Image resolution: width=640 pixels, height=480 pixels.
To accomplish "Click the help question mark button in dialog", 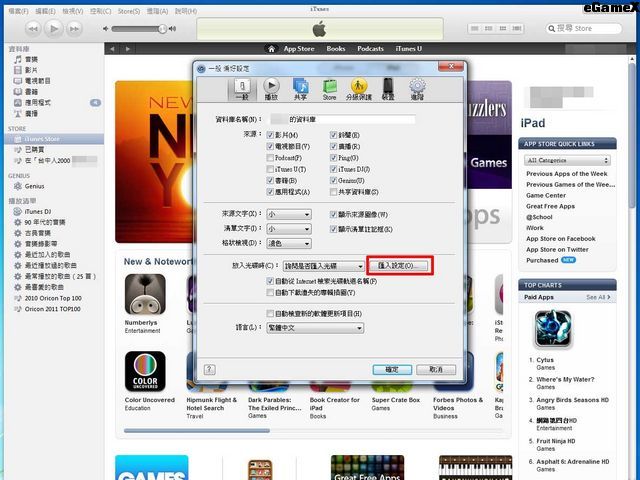I will pos(209,369).
